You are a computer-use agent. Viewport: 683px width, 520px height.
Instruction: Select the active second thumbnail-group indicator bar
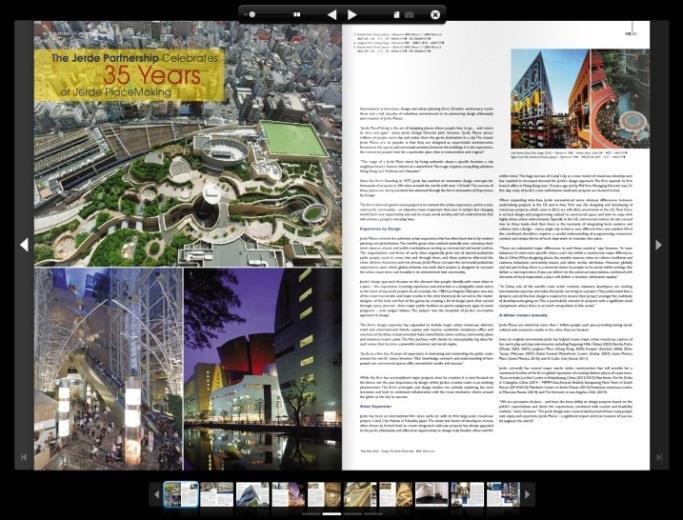coord(332,514)
